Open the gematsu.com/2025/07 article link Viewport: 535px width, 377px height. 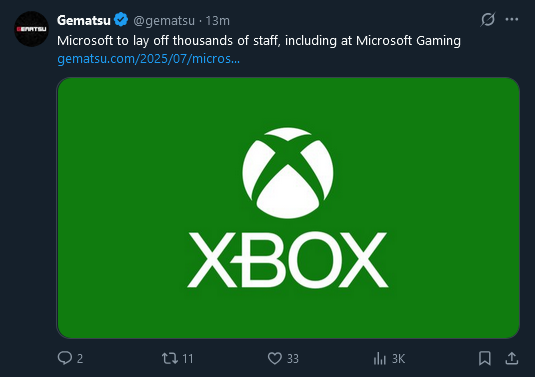148,59
